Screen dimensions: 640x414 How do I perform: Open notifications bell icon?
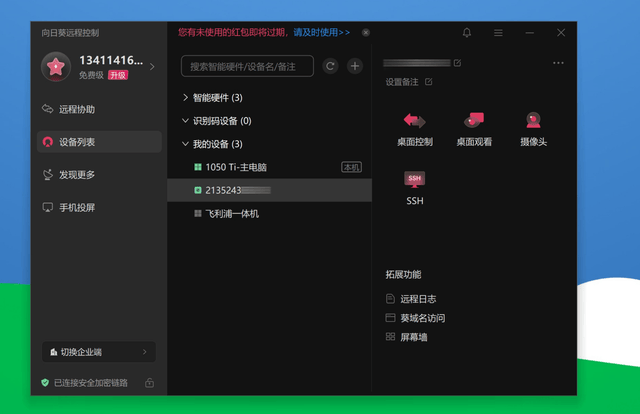467,33
